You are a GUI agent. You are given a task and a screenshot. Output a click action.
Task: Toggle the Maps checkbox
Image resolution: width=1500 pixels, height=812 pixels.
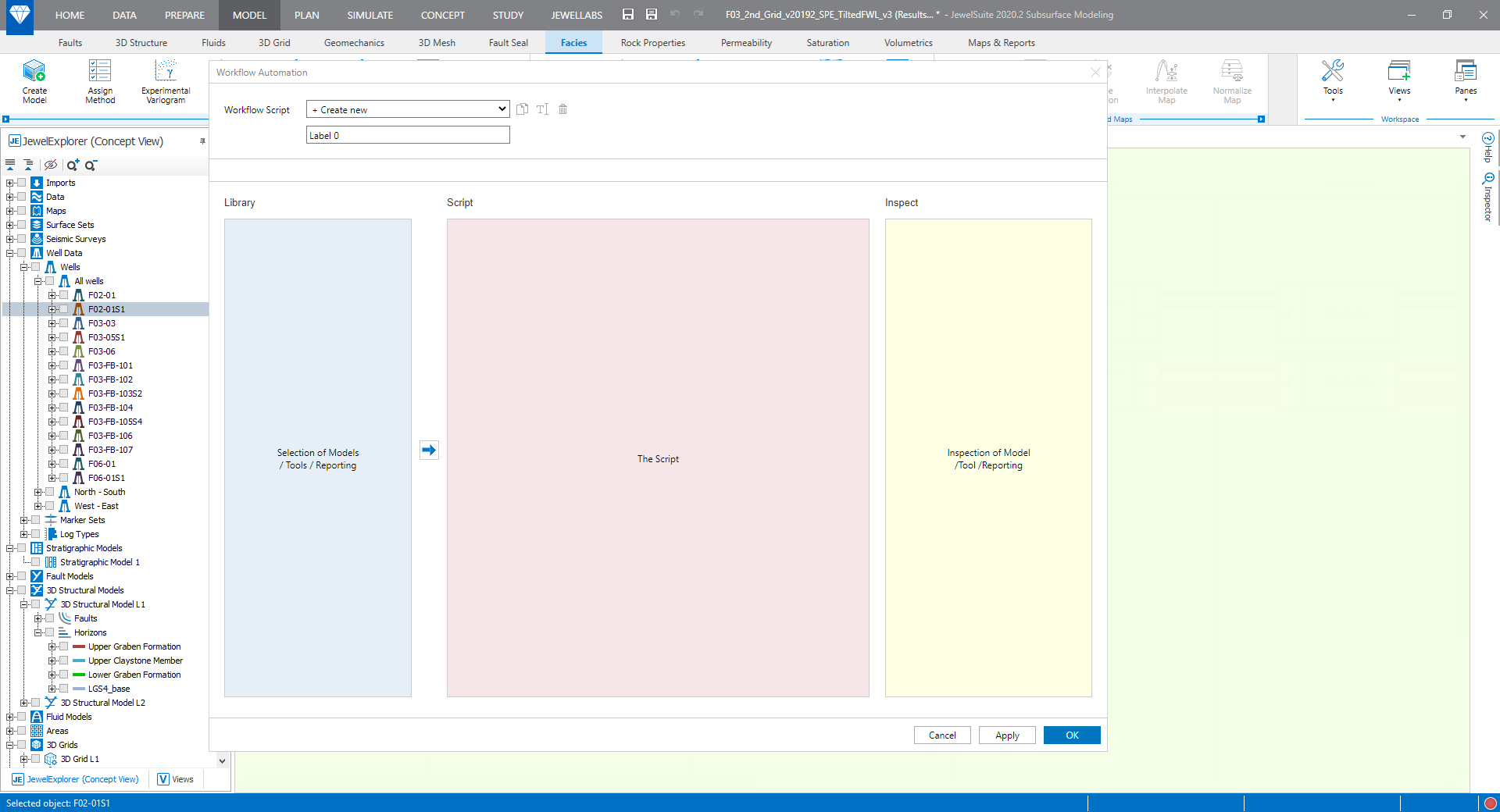pos(22,211)
